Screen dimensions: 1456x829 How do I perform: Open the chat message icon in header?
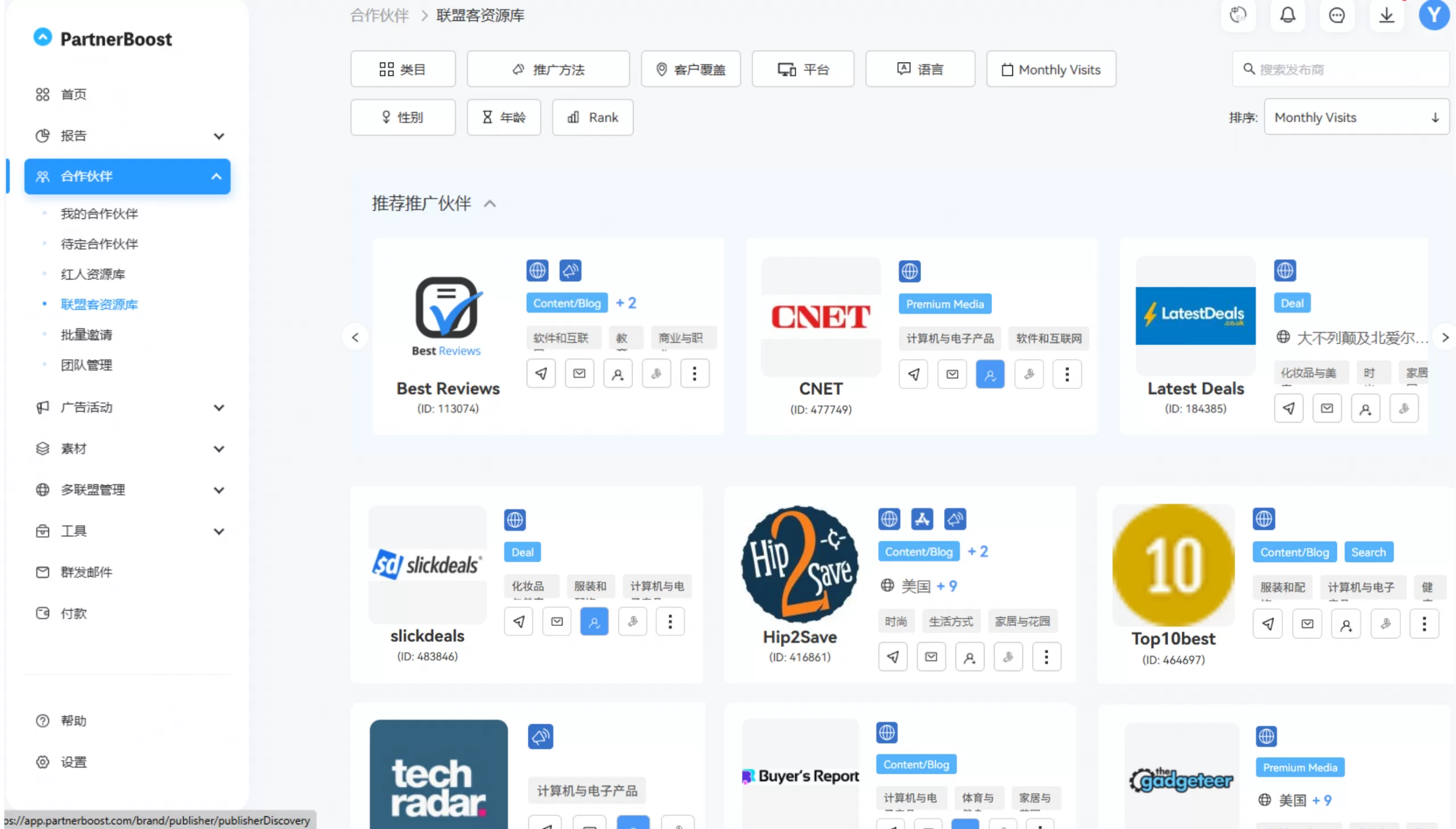[x=1336, y=15]
